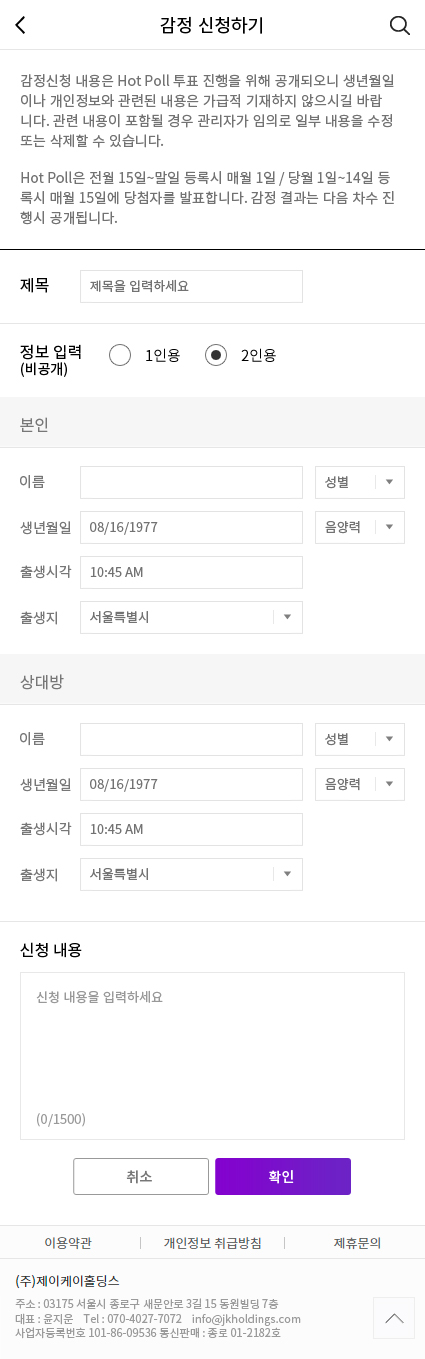This screenshot has width=425, height=1359.
Task: Open 상대방 성별 dropdown
Action: pos(360,739)
